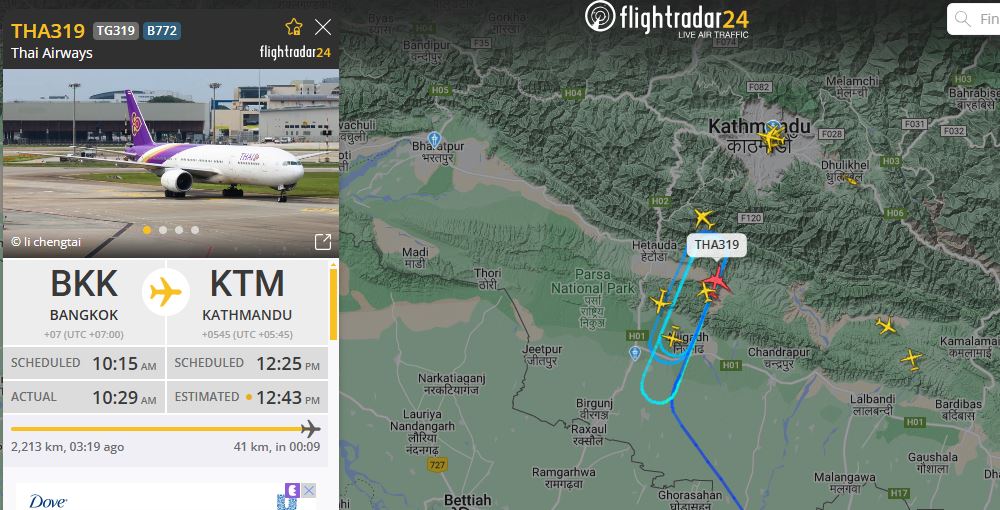Click the TG319 flight number badge
The image size is (1000, 510).
(x=115, y=31)
